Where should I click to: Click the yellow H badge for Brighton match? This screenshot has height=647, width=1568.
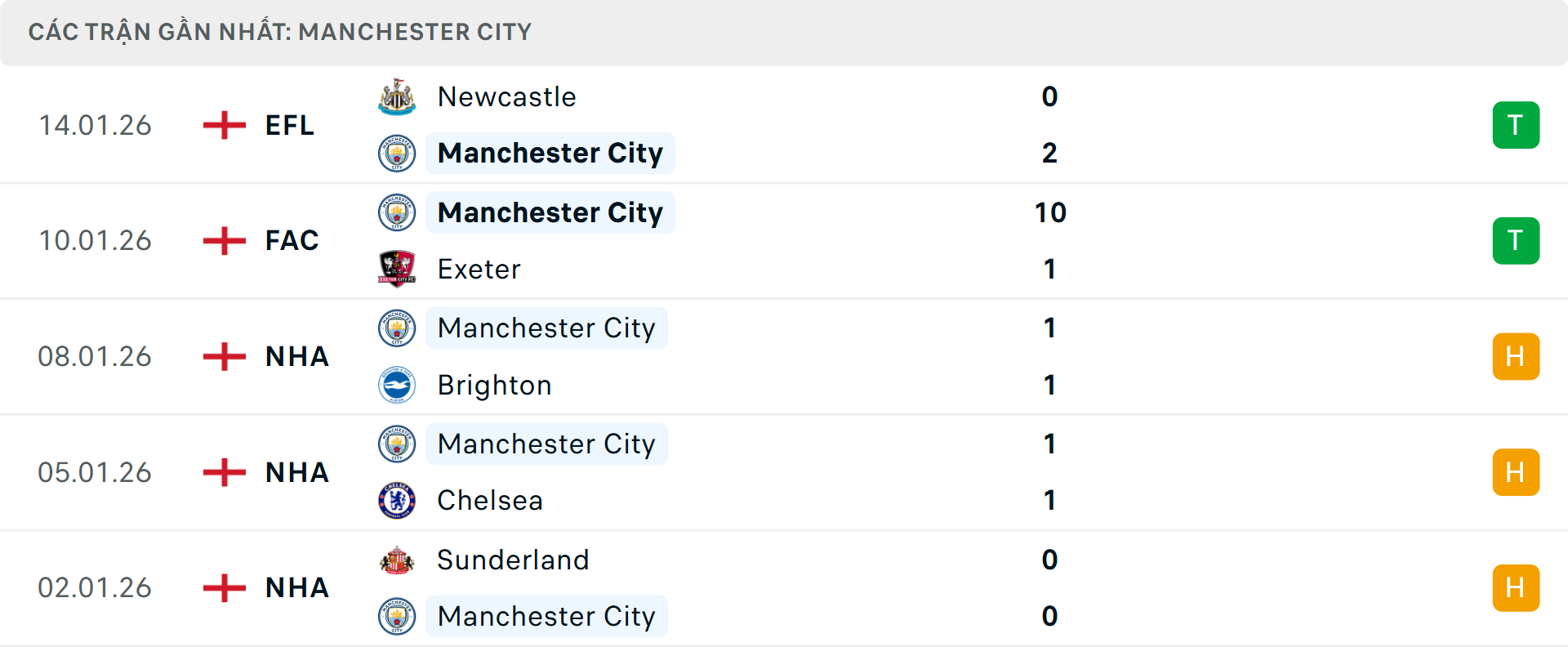[x=1516, y=356]
